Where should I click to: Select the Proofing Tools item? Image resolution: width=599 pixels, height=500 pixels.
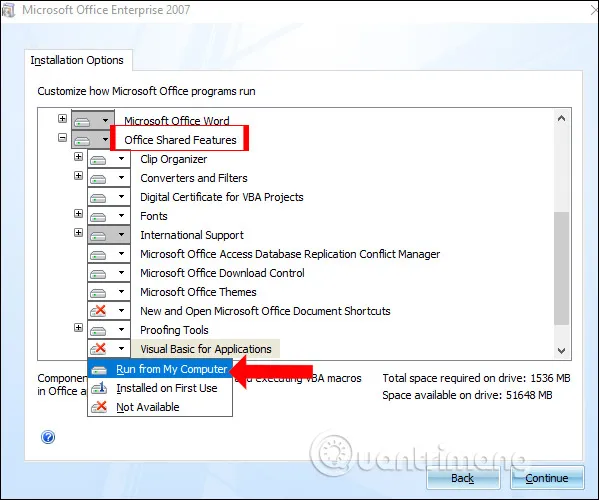174,330
